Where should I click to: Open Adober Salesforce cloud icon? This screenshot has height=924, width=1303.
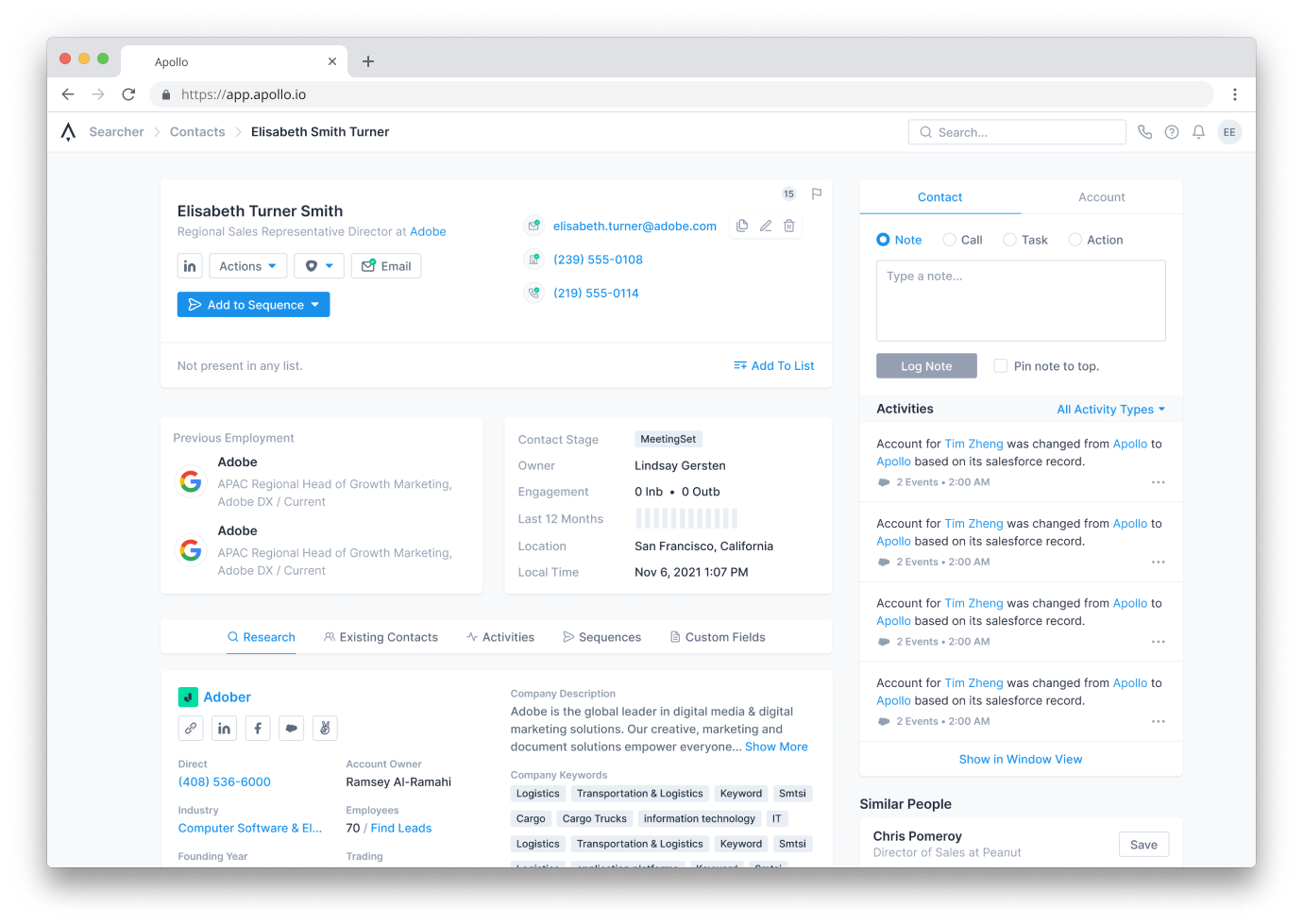292,728
